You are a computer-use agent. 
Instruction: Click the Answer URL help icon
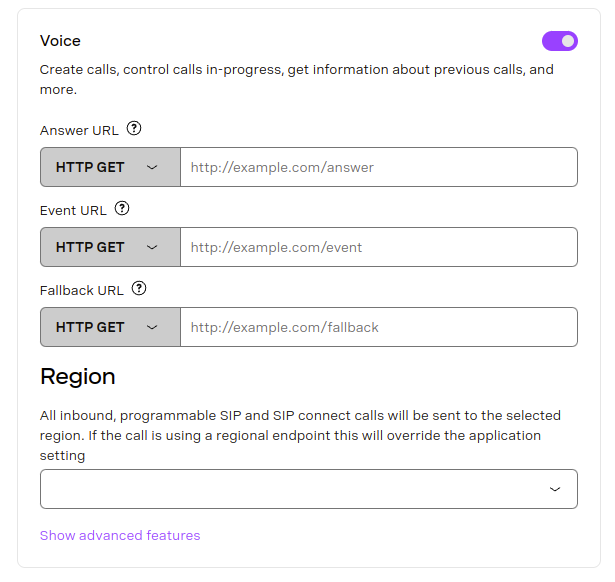(135, 129)
